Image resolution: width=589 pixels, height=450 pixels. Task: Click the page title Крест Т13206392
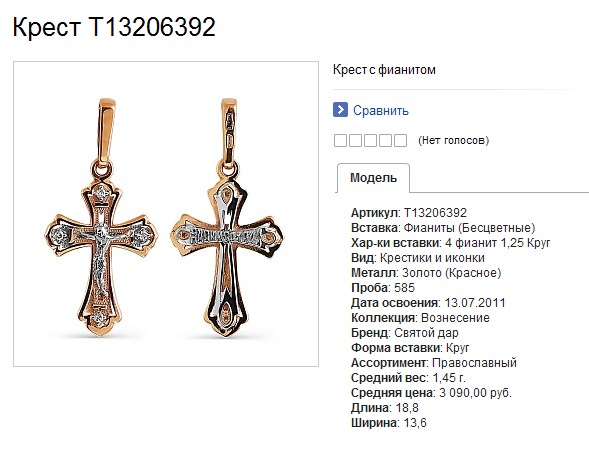(114, 27)
